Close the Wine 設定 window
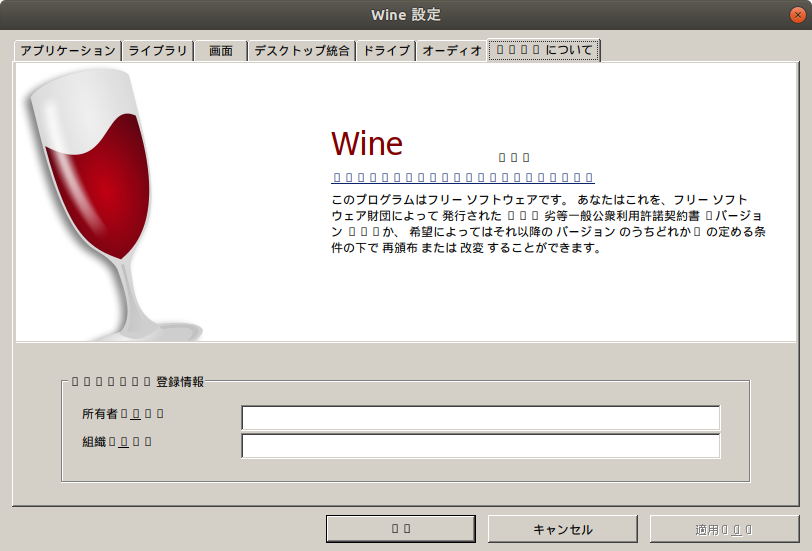 [x=798, y=15]
